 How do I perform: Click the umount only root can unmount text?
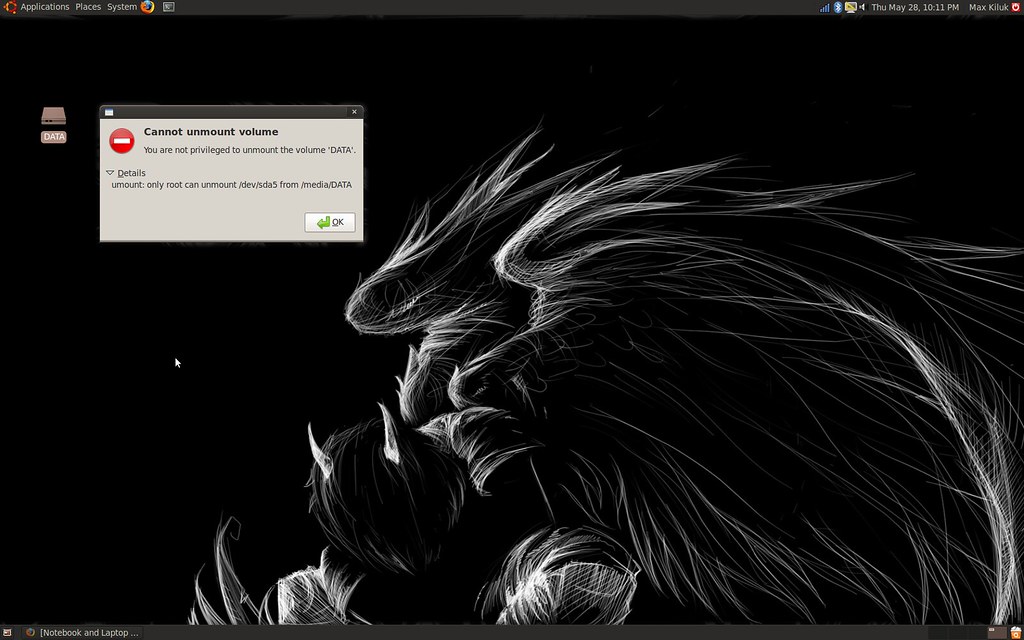click(x=232, y=185)
